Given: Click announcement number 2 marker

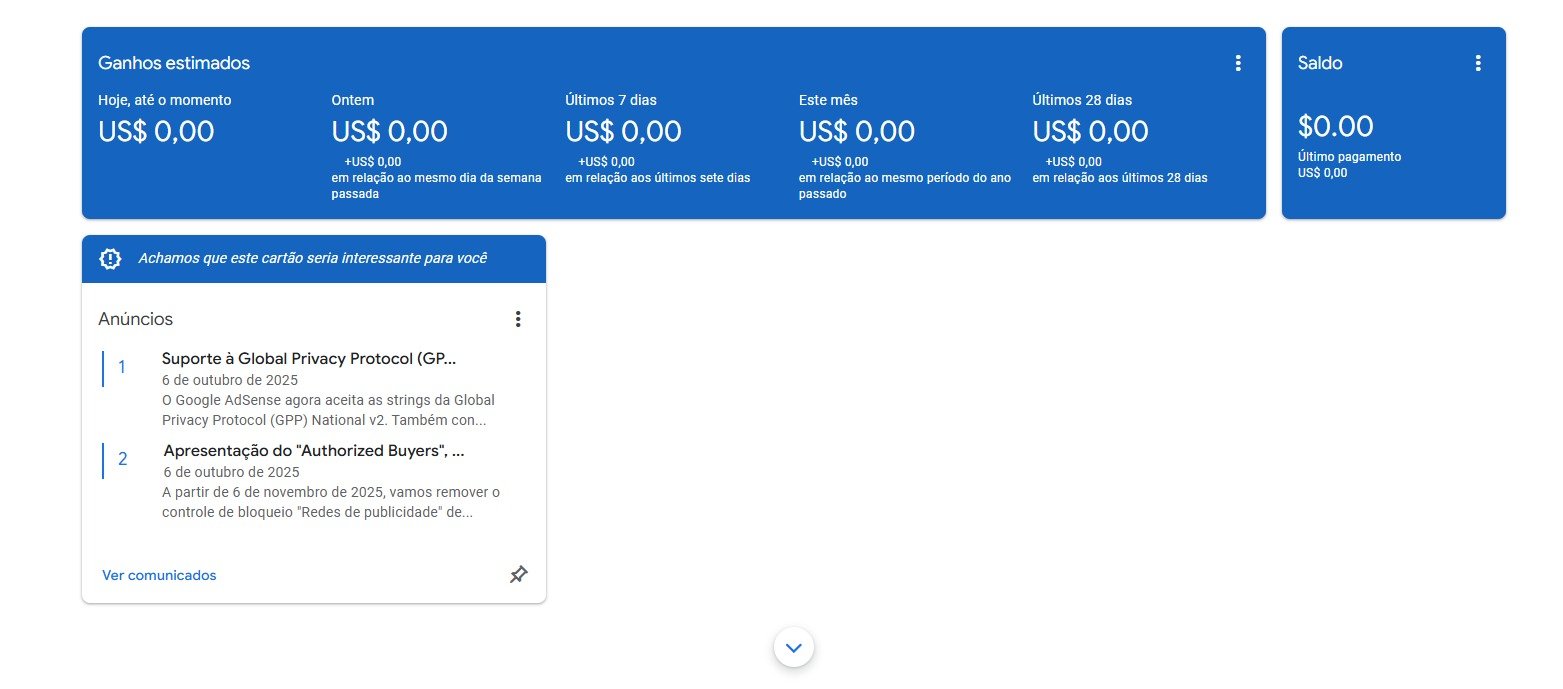Looking at the screenshot, I should pos(122,459).
